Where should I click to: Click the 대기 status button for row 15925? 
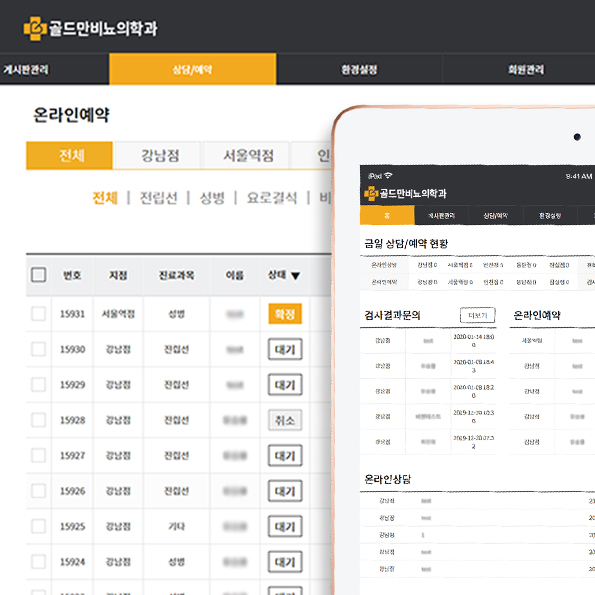coord(285,526)
